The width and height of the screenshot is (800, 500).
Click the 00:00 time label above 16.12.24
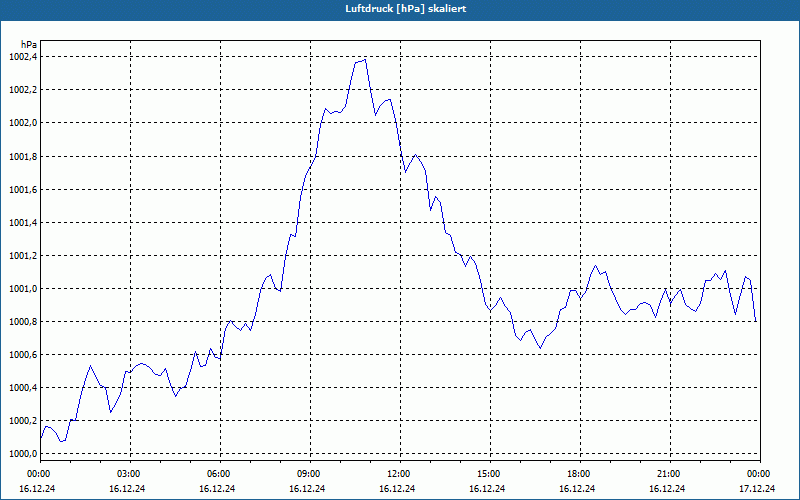click(37, 474)
